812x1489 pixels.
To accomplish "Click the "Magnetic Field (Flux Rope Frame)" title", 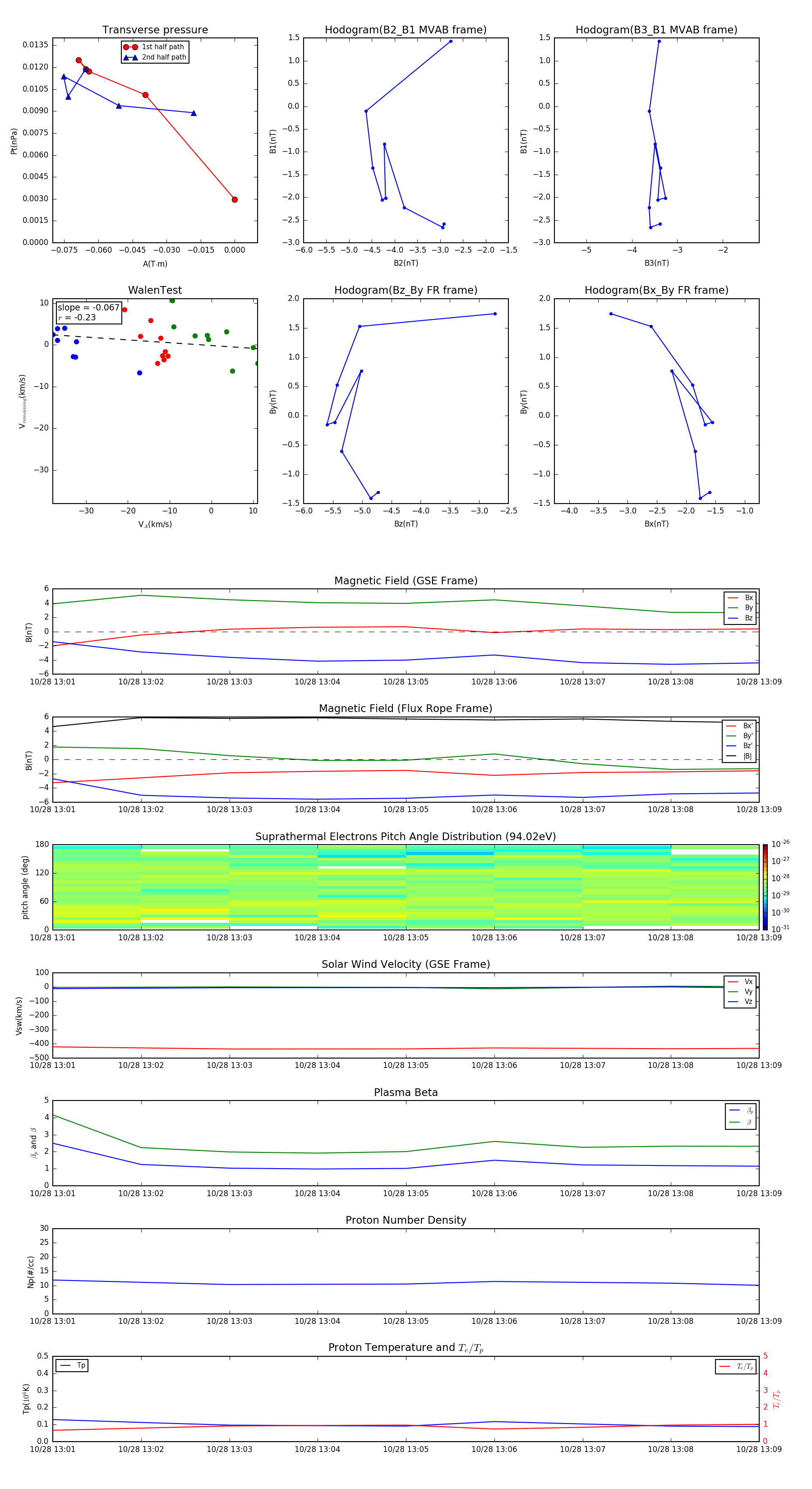I will click(x=406, y=708).
